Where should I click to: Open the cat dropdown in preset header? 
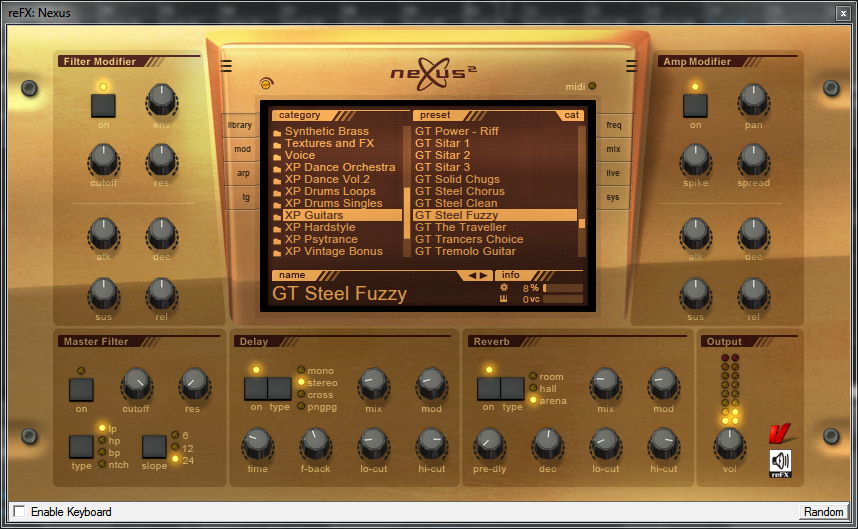point(571,115)
